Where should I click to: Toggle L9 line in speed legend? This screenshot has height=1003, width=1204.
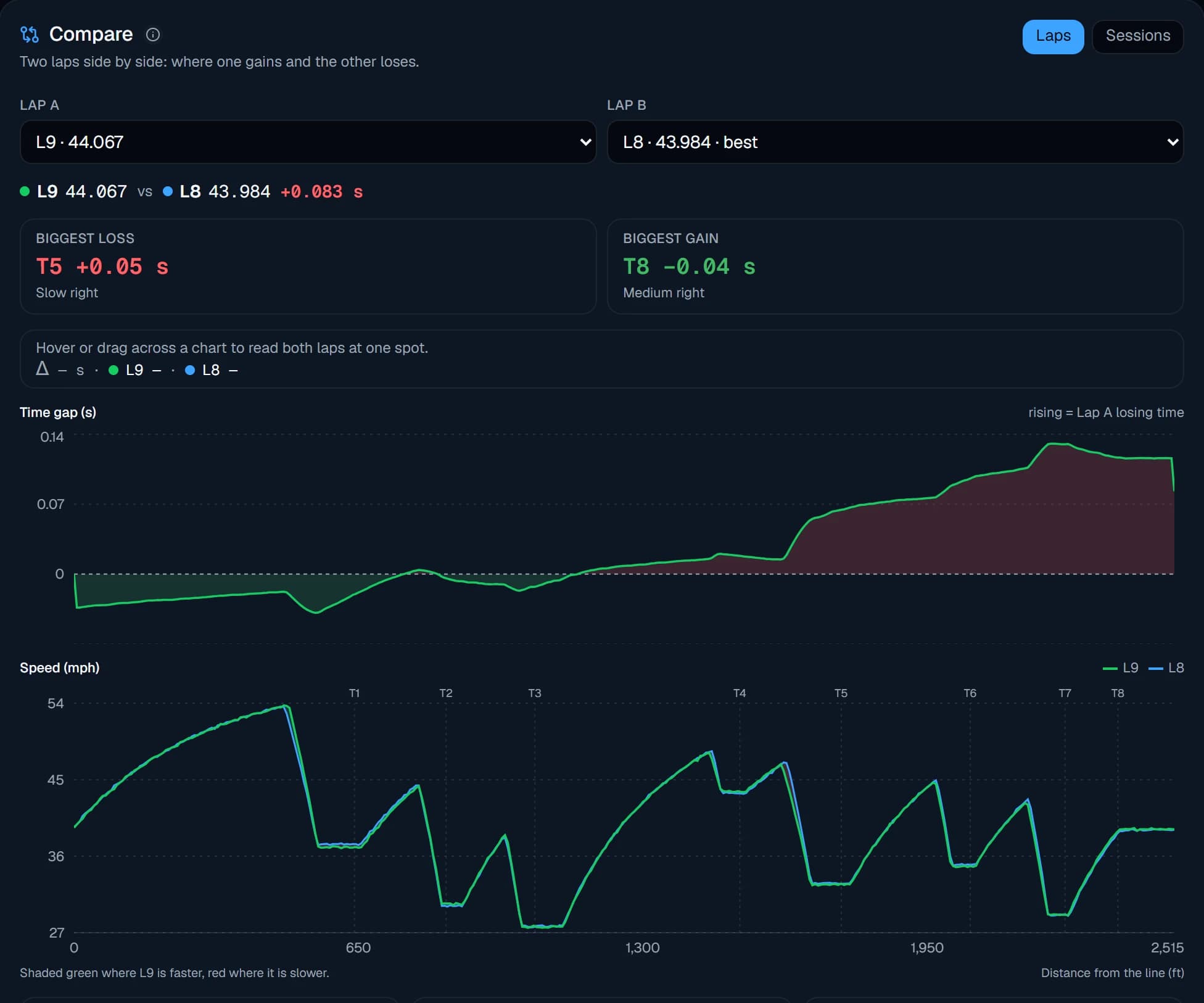[1120, 668]
